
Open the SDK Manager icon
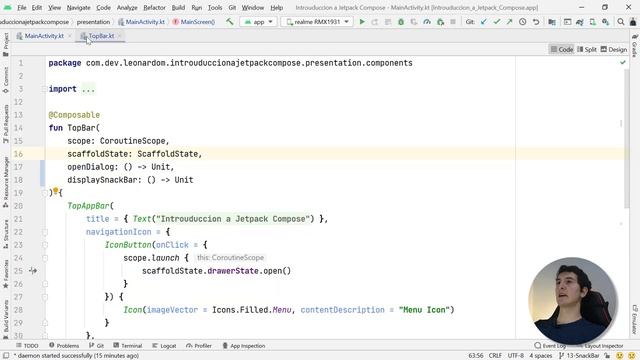pyautogui.click(x=606, y=22)
